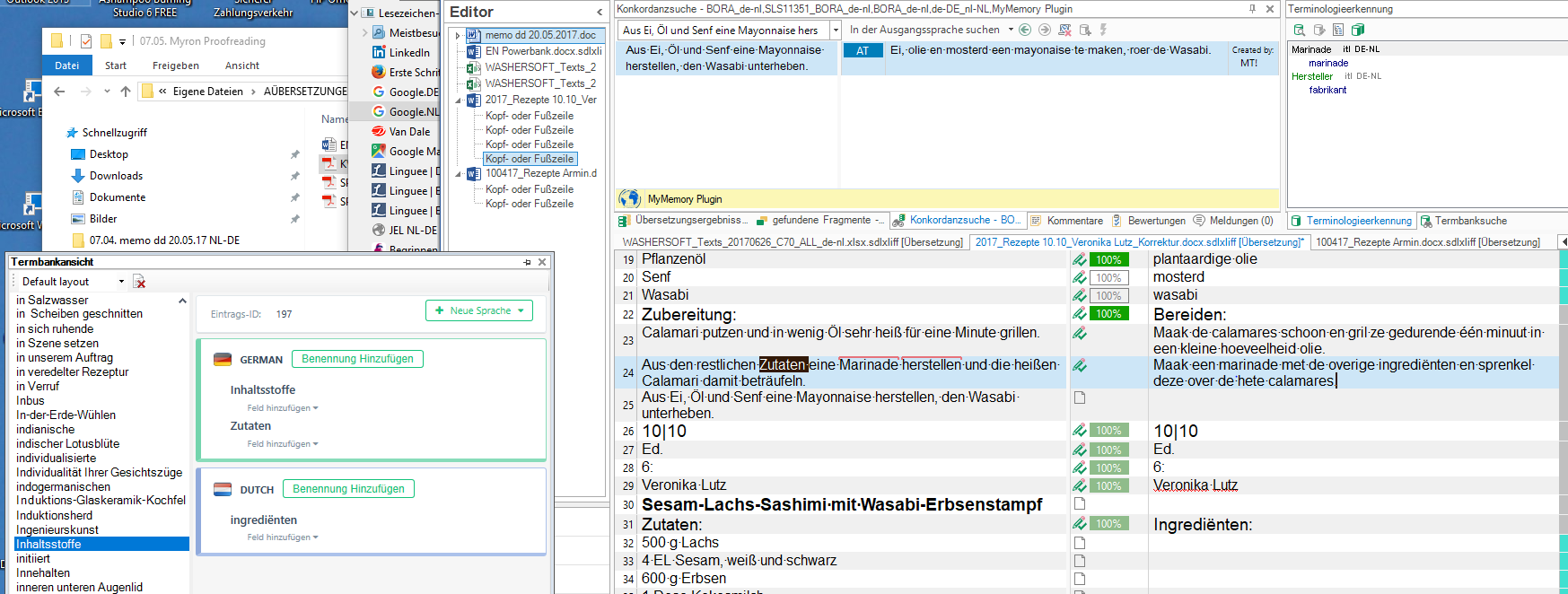
Task: Open the Kommentare tab
Action: click(1067, 221)
